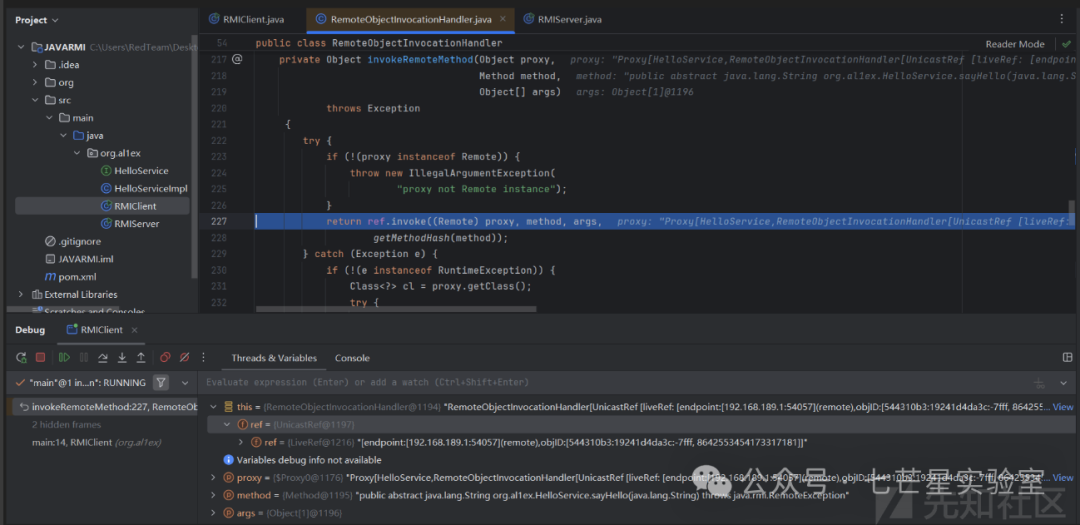Click the editor horizontal scrollbar

coord(395,309)
